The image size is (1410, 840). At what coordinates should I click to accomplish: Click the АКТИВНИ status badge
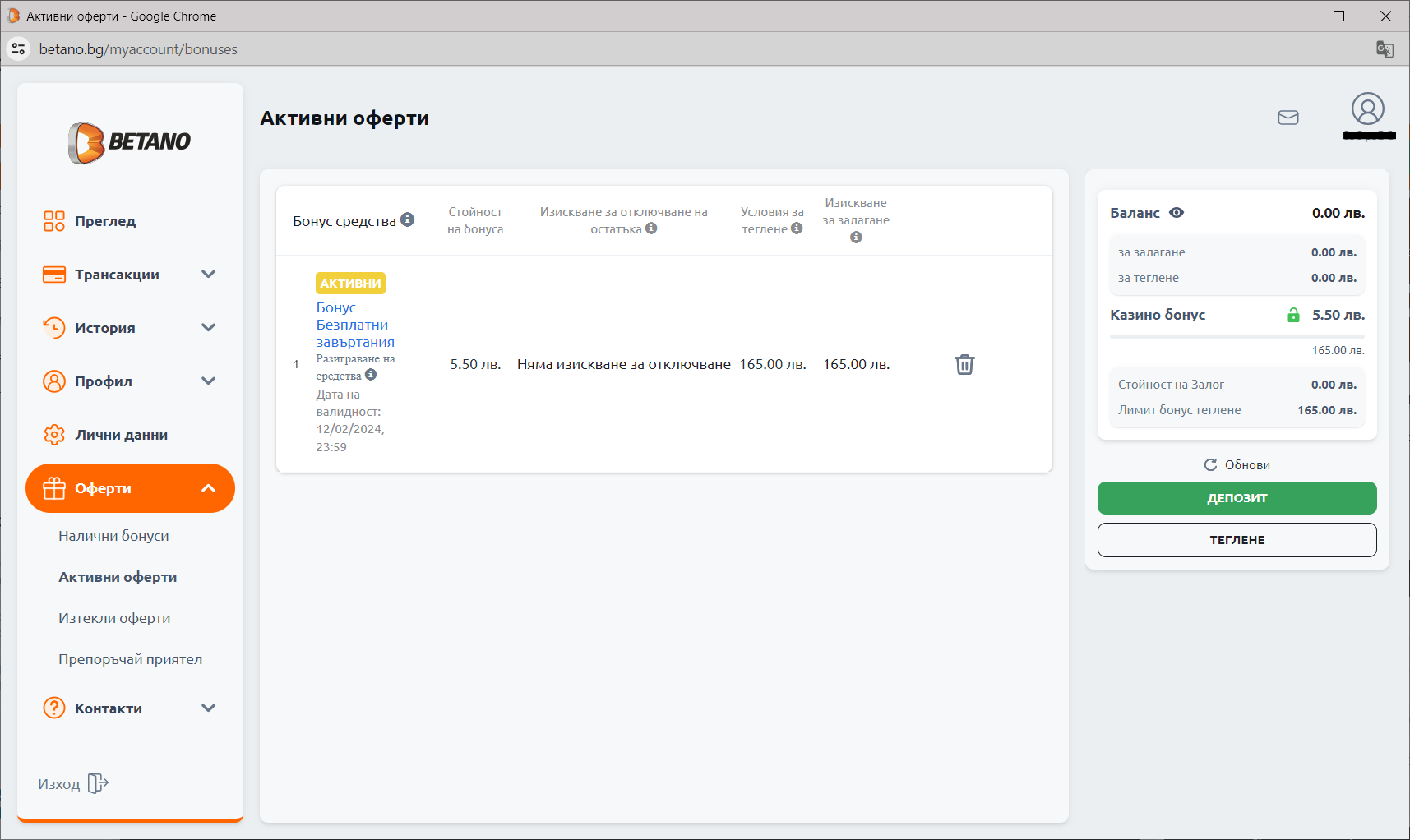(x=350, y=283)
